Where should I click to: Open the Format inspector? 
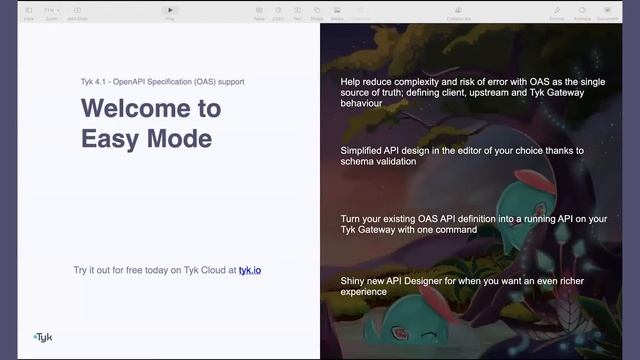coord(557,13)
